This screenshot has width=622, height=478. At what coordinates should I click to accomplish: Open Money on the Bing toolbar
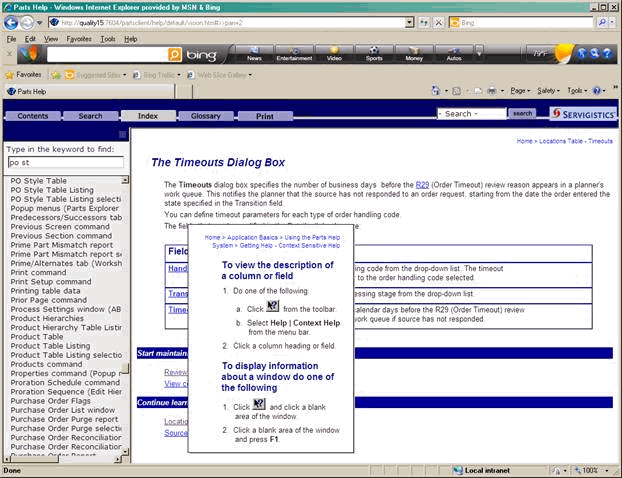pos(414,54)
